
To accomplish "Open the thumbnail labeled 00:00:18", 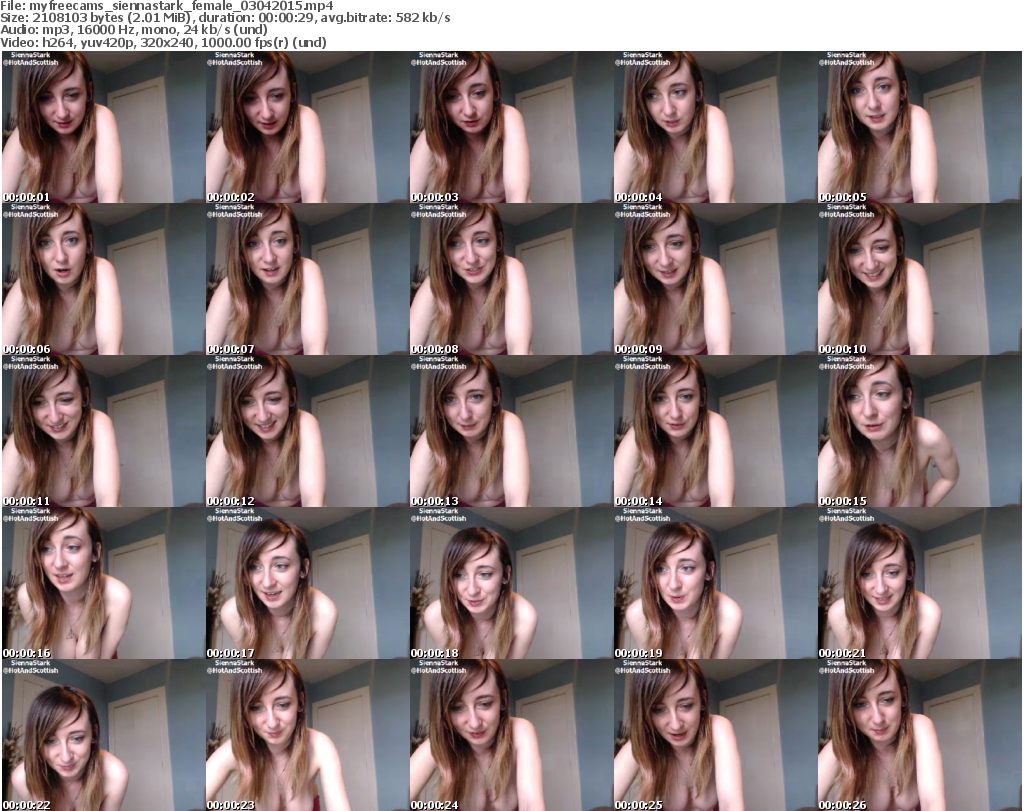I will 511,583.
